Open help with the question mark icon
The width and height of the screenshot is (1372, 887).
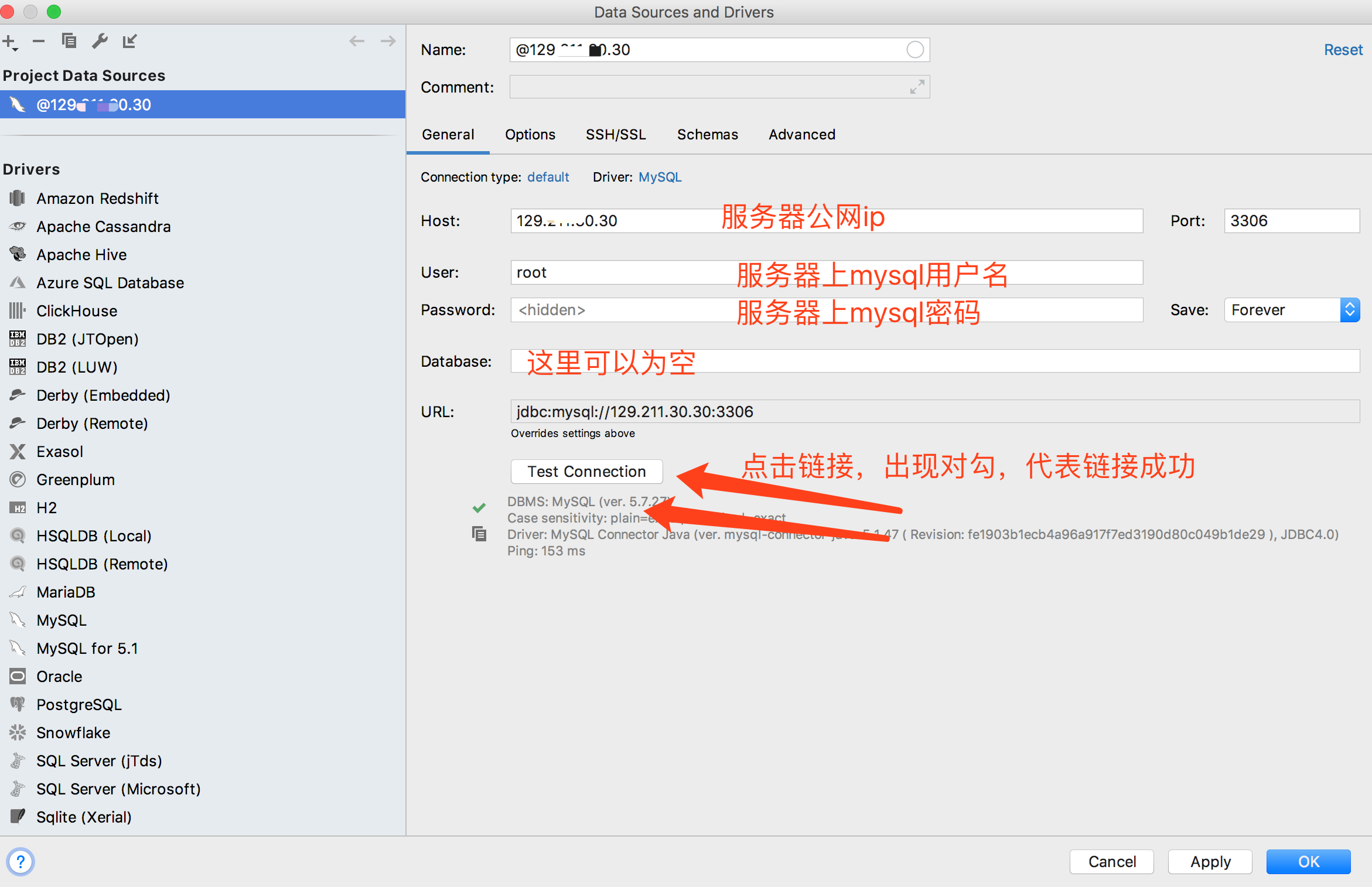pos(21,862)
